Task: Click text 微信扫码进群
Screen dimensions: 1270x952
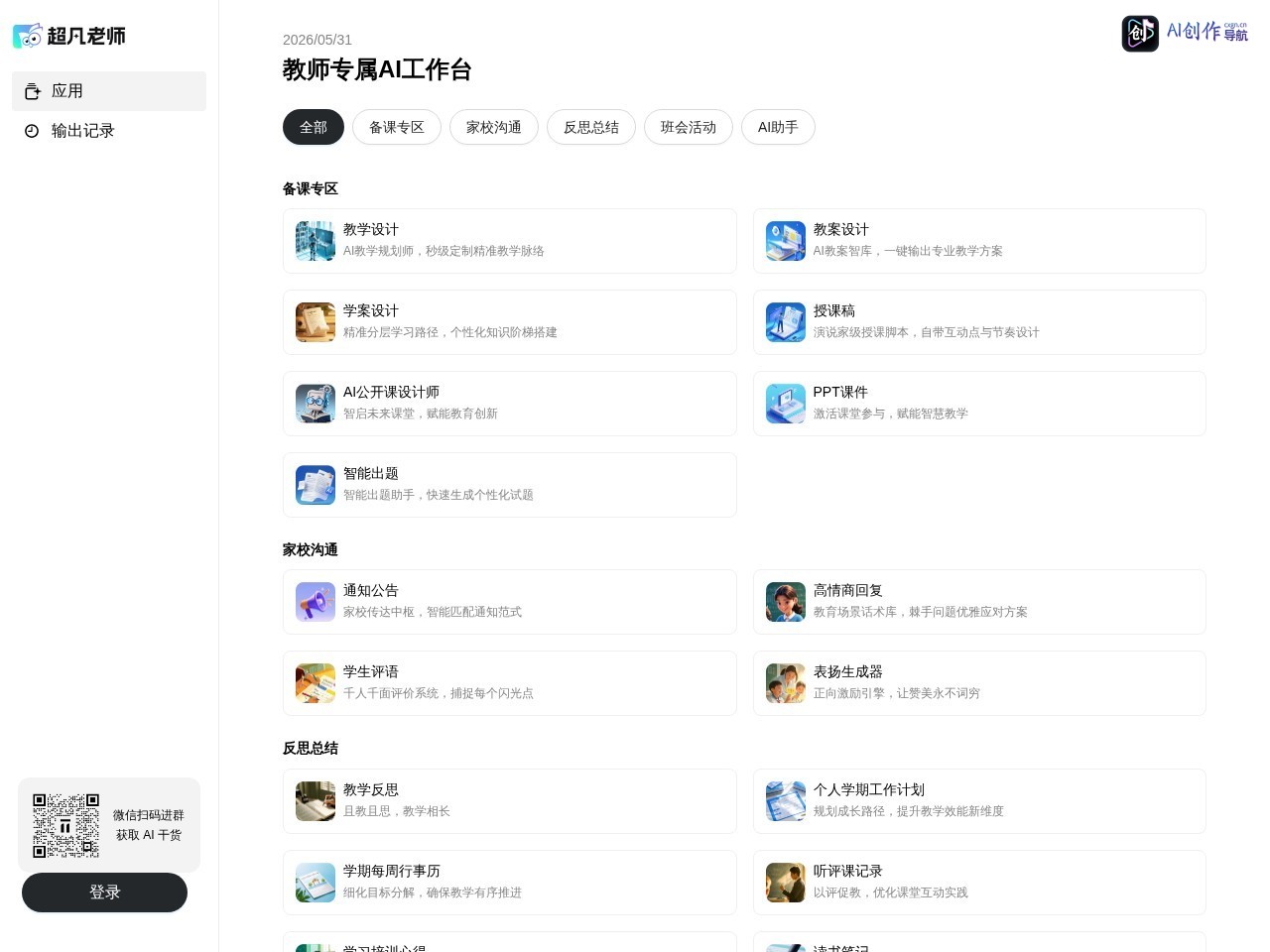Action: [149, 815]
